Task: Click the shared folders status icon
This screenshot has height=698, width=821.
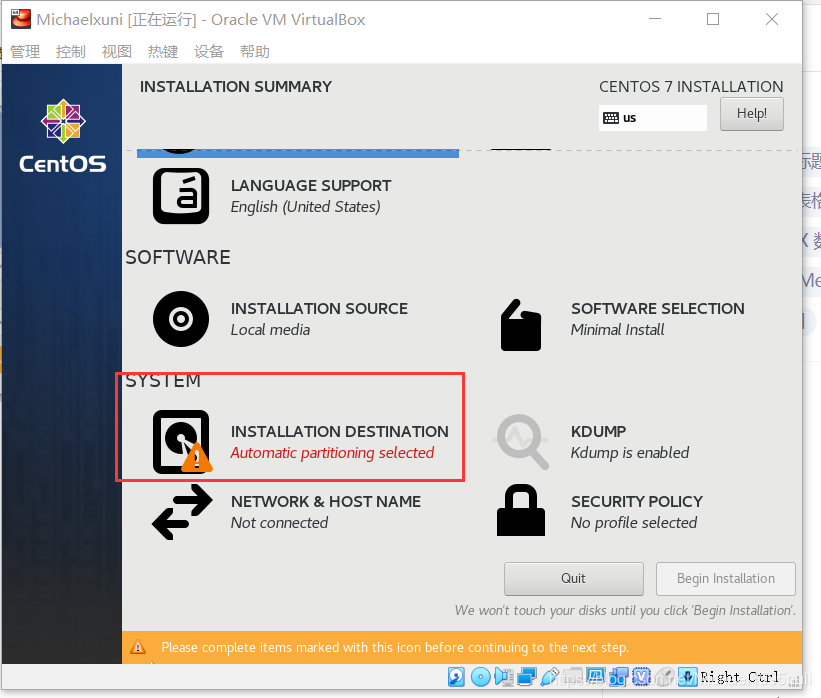Action: point(573,677)
